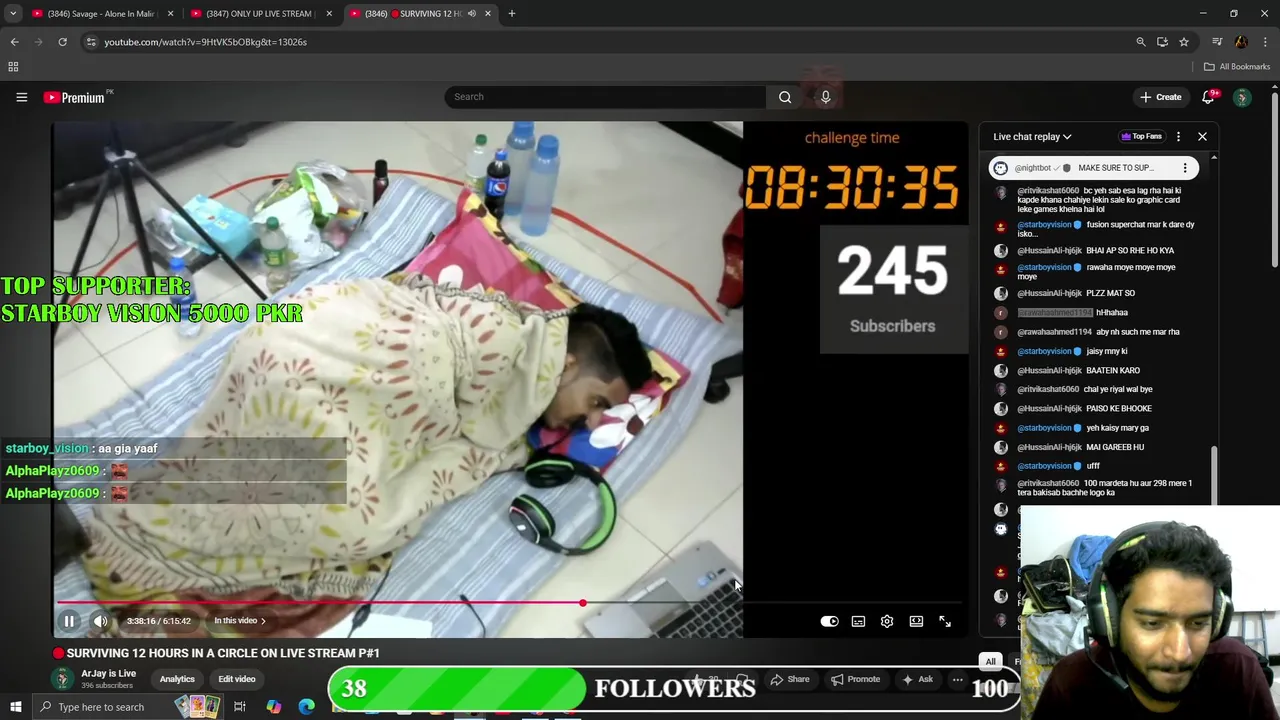1280x720 pixels.
Task: Open video Analytics
Action: pos(177,679)
